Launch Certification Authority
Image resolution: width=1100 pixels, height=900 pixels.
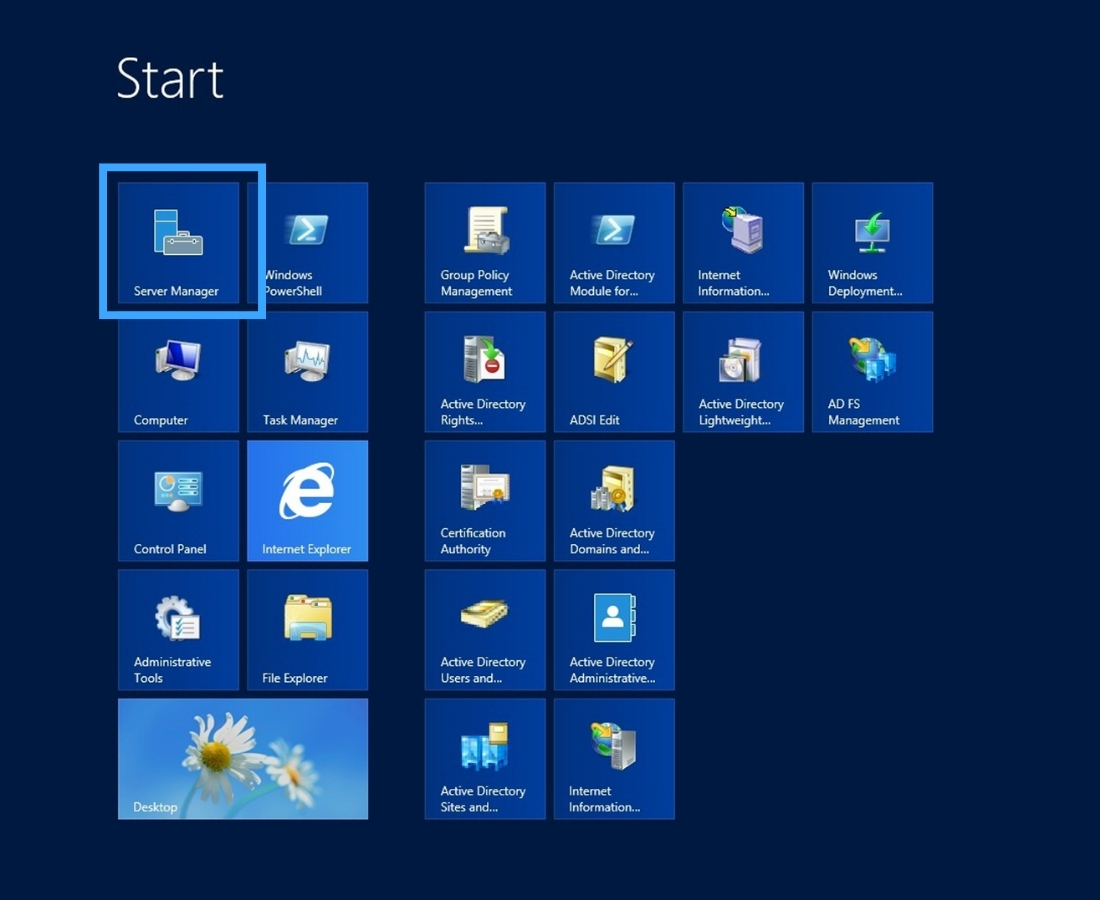click(484, 500)
